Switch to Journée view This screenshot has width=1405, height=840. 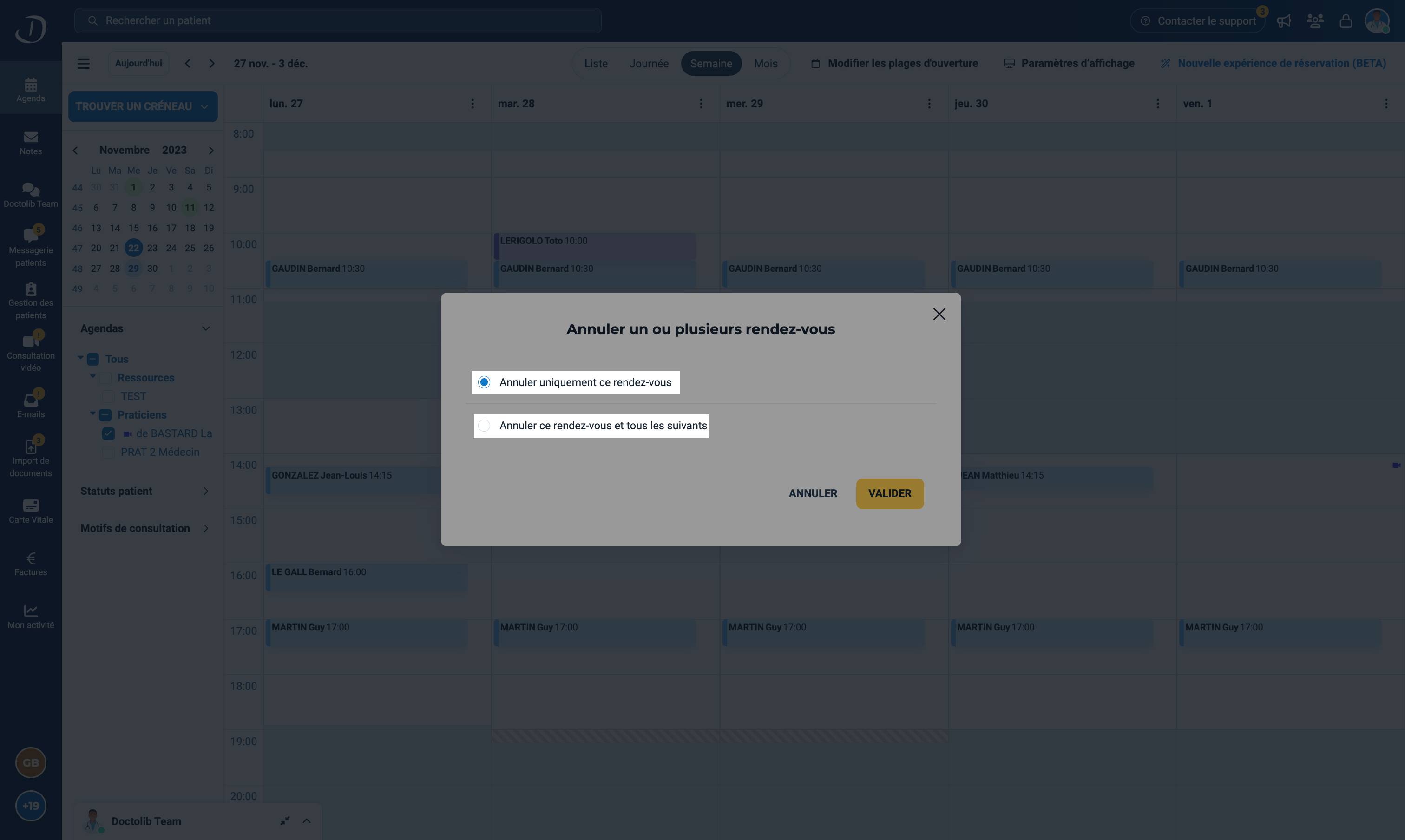[649, 63]
